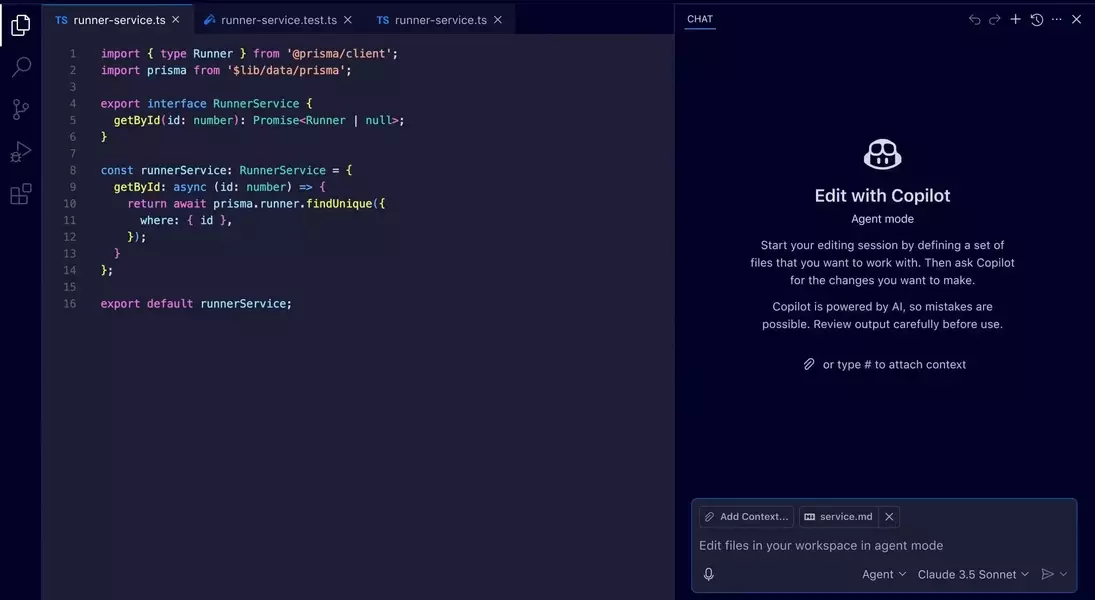
Task: Switch to the runner-service.test.ts tab
Action: coord(277,19)
